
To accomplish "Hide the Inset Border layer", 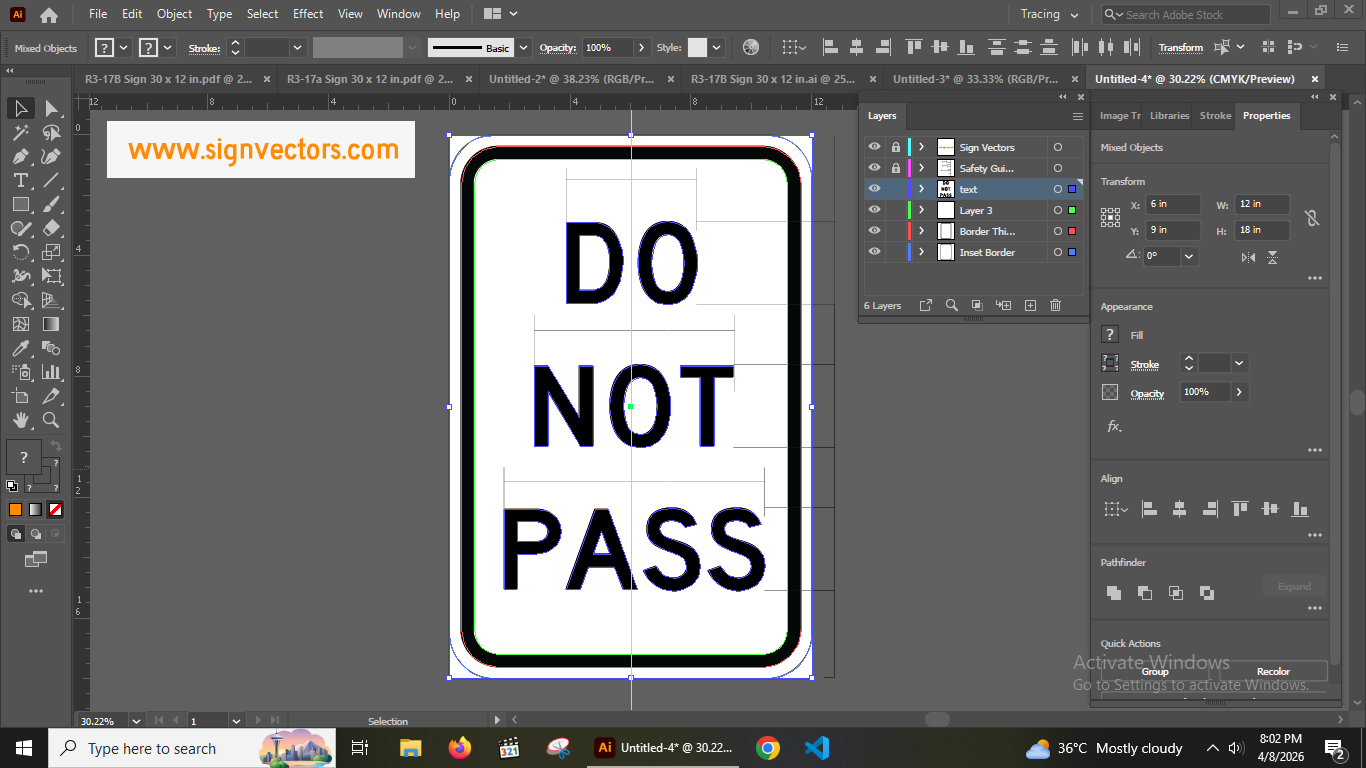I will coord(874,251).
